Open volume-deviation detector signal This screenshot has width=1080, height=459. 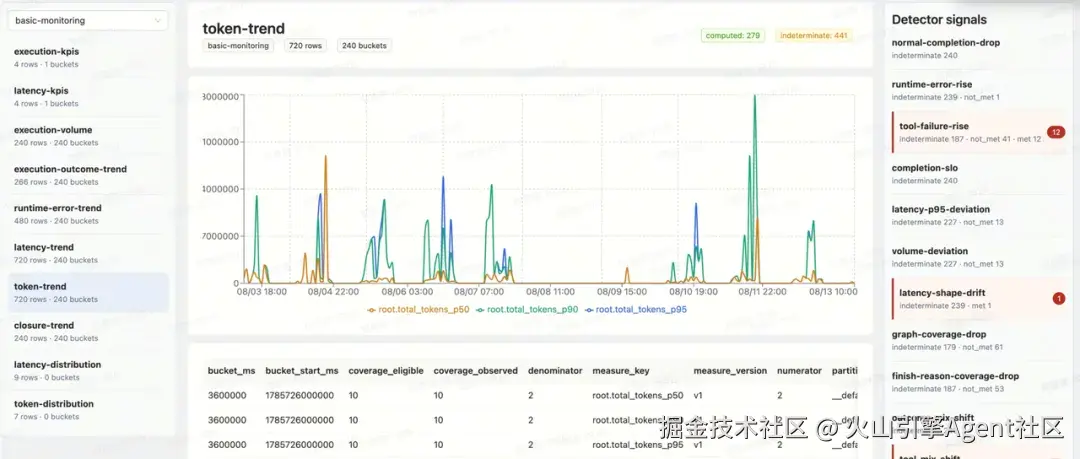pyautogui.click(x=979, y=257)
